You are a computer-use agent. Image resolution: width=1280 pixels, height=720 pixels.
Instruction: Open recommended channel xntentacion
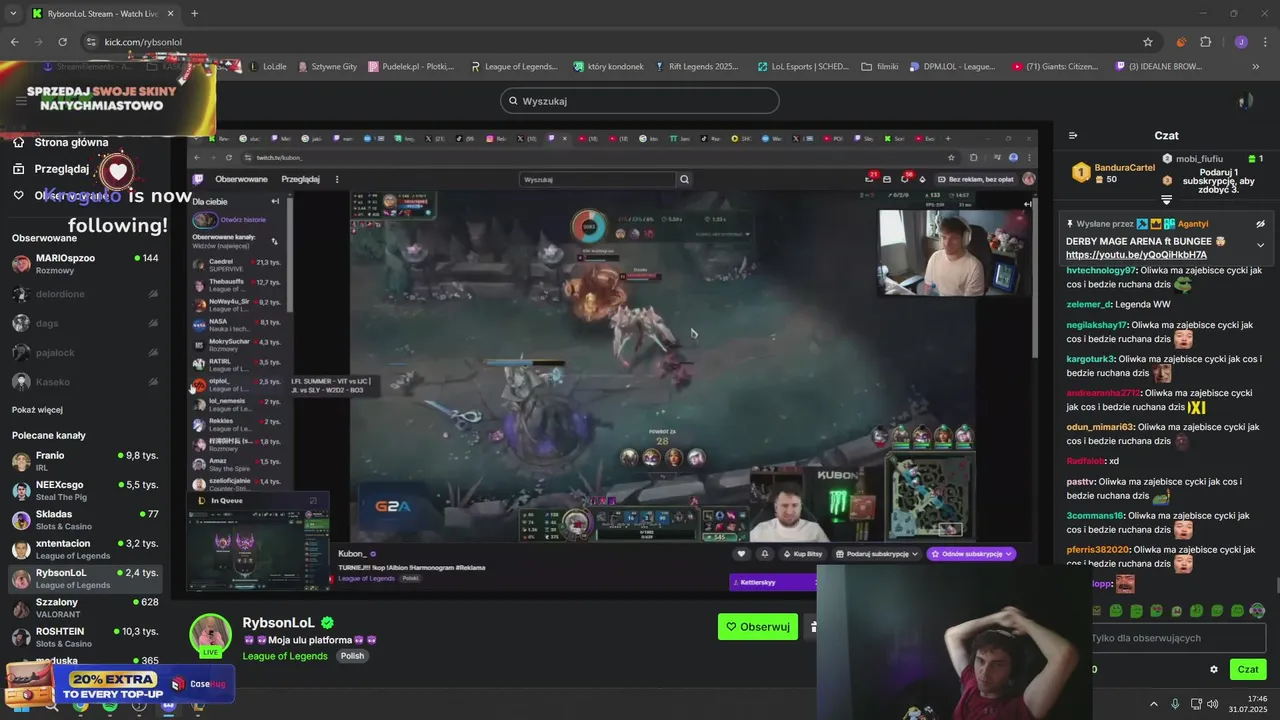[85, 549]
